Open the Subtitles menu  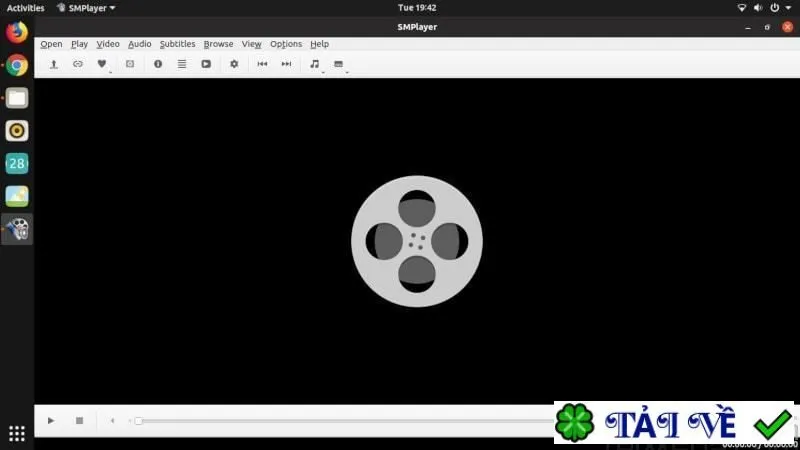point(178,44)
